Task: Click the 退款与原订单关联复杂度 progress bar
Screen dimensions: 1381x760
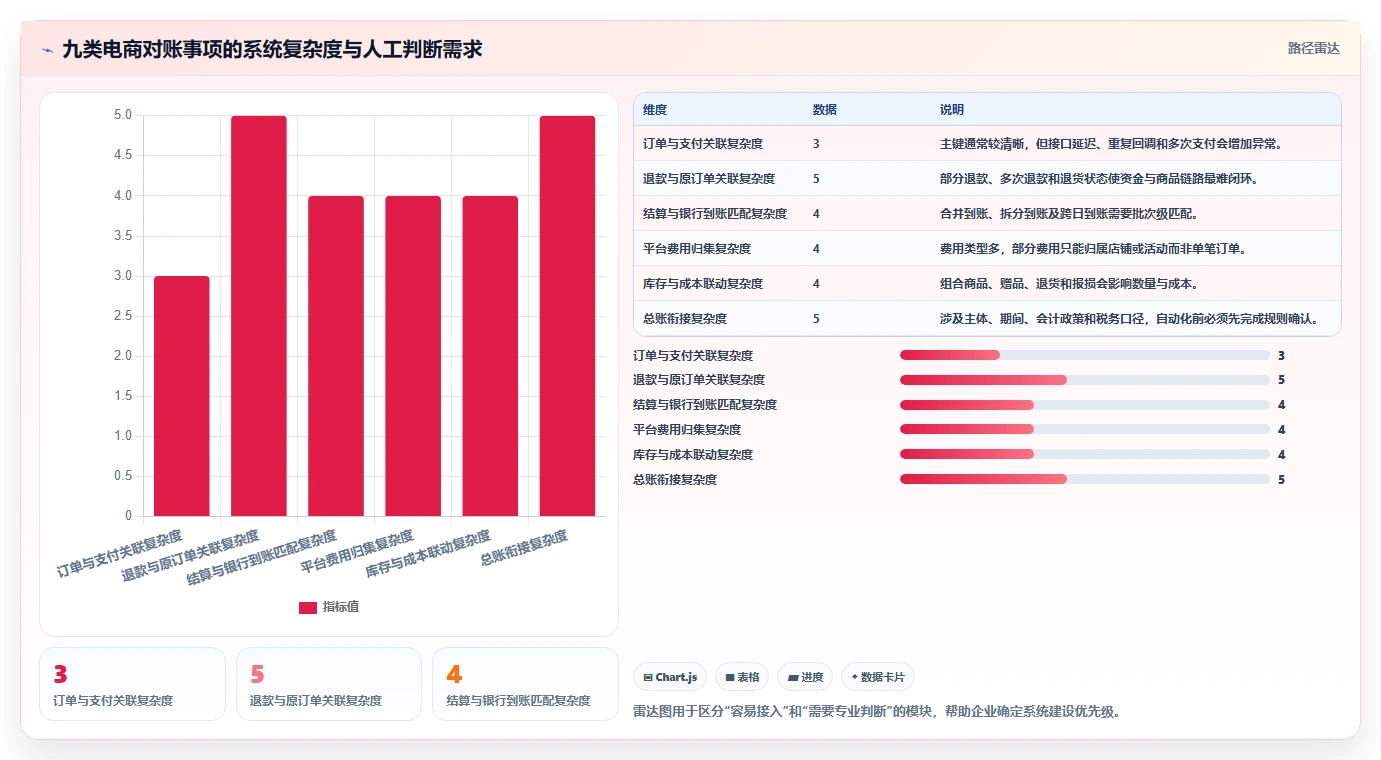Action: point(1085,380)
